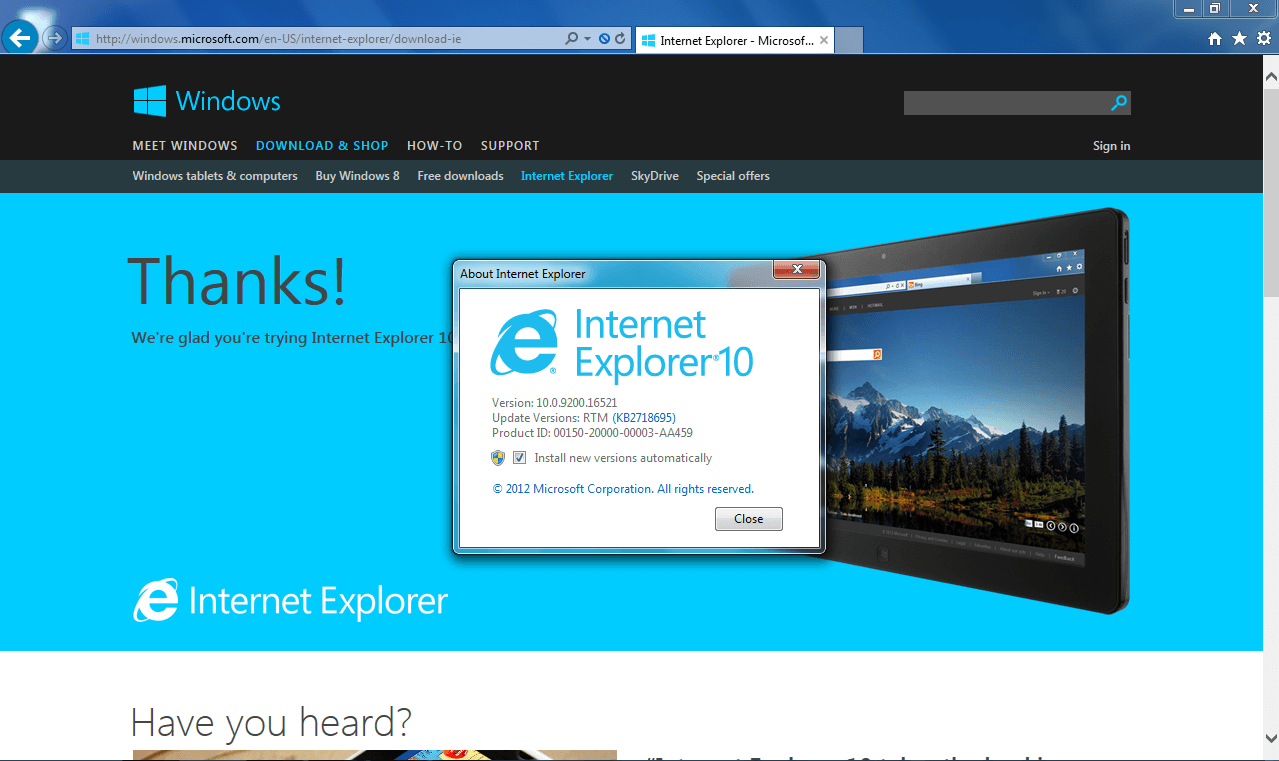Screen dimensions: 1279x761
Task: Uncheck Install new versions automatically
Action: pyautogui.click(x=520, y=458)
